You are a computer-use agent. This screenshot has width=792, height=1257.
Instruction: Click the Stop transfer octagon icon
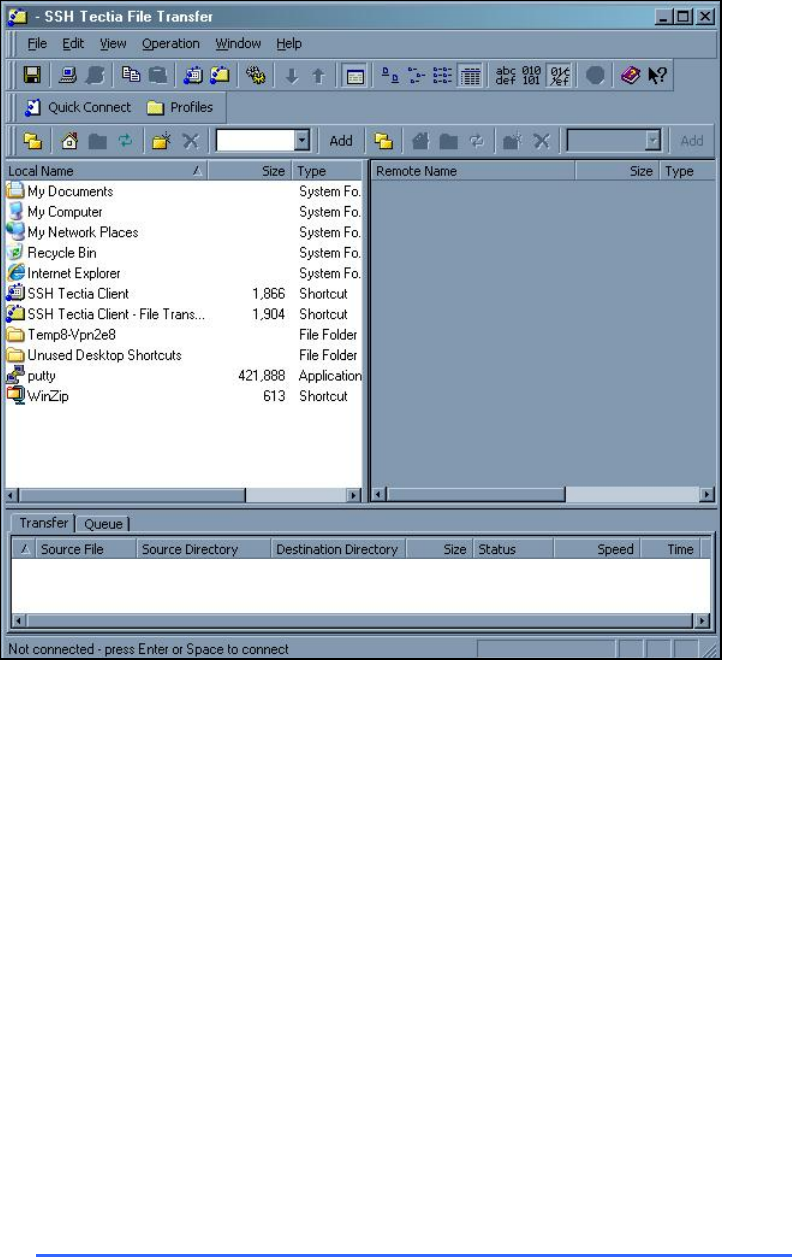(x=594, y=75)
